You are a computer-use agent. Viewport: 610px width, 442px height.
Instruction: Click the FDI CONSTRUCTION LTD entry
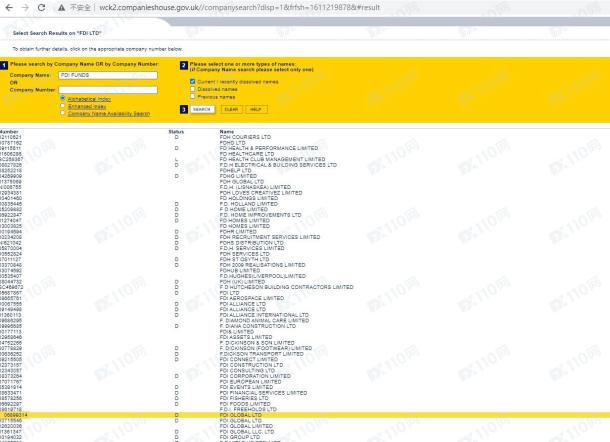coord(251,365)
